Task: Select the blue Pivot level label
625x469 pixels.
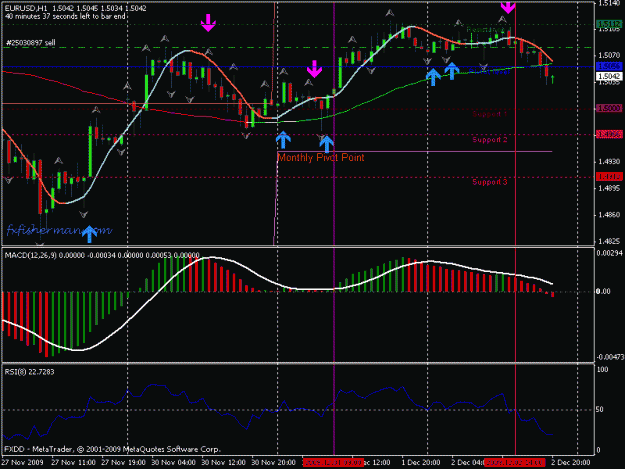Action: pyautogui.click(x=489, y=72)
